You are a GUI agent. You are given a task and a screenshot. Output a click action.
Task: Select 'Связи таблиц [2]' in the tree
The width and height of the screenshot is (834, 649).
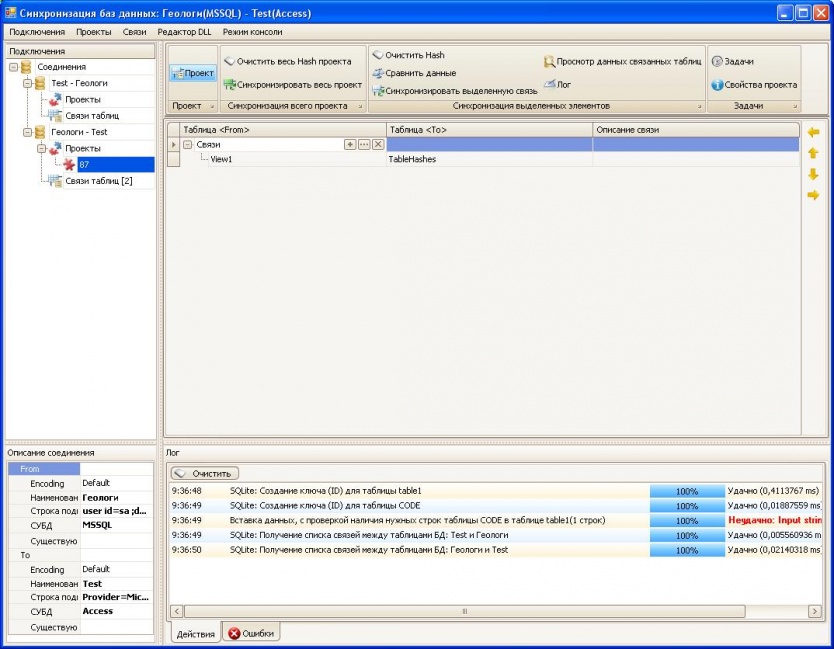point(98,180)
